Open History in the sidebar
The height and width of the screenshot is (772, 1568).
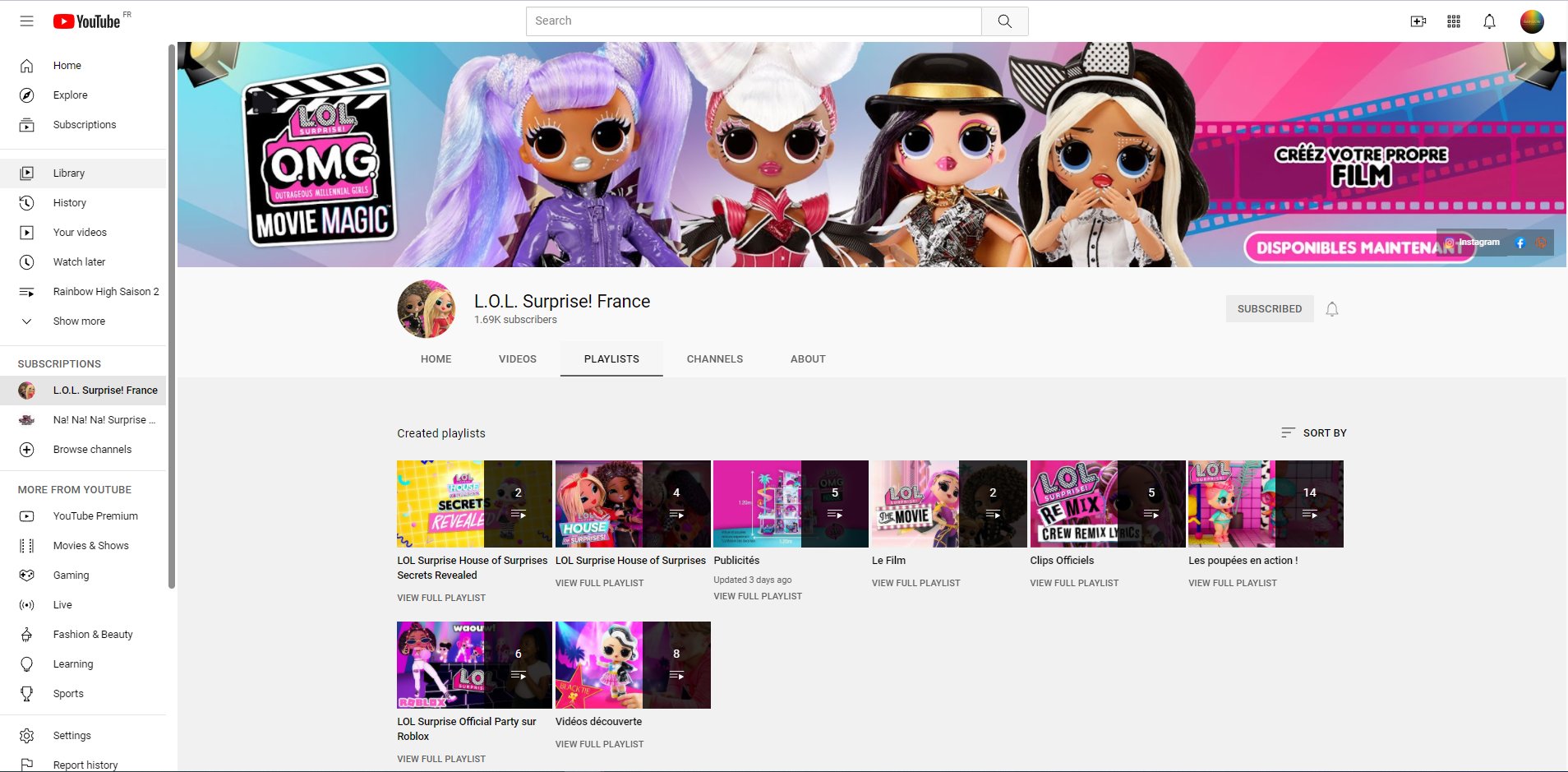pos(83,203)
